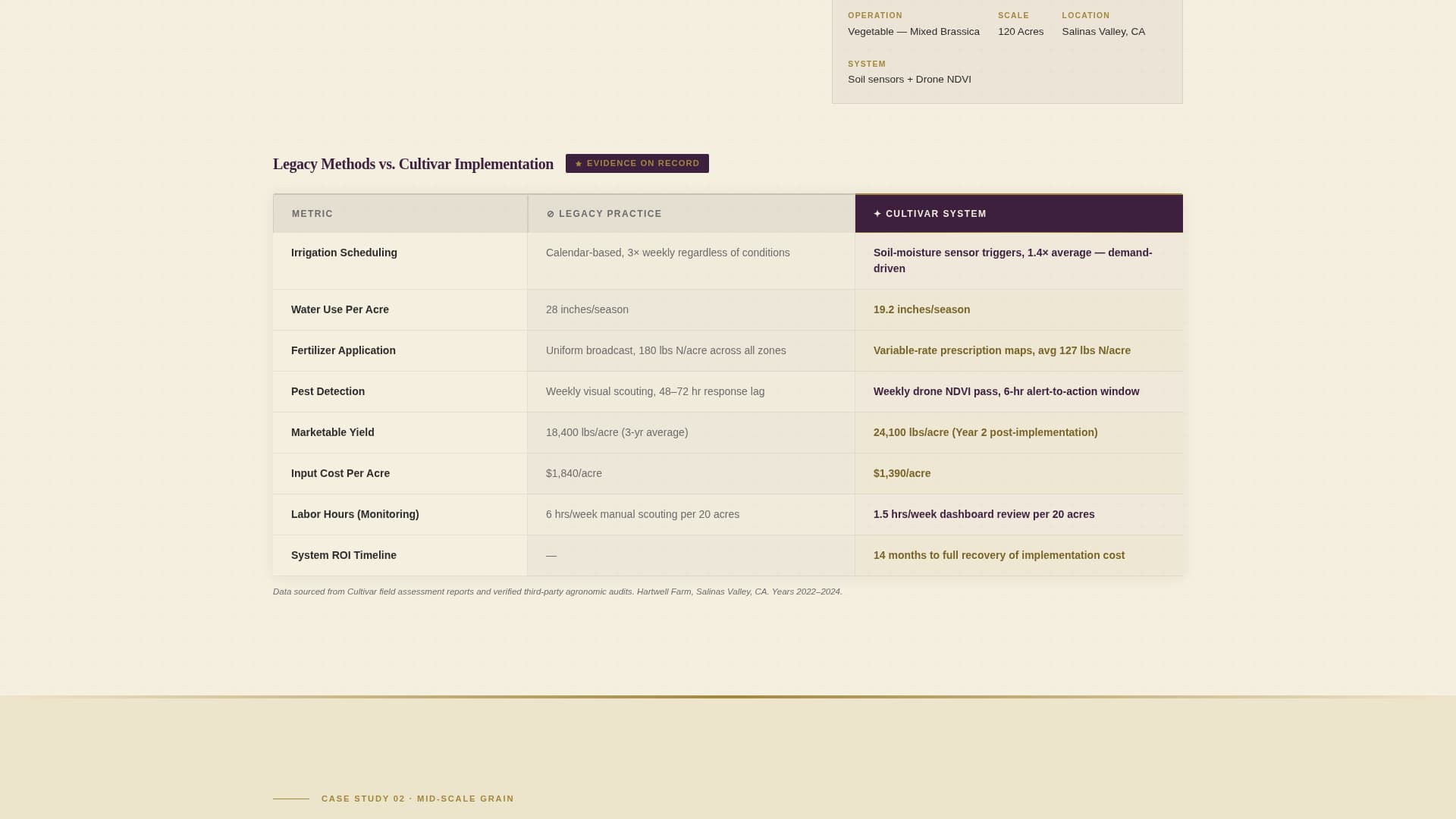Click the Labor Hours (Monitoring) label
1456x819 pixels.
tap(355, 514)
